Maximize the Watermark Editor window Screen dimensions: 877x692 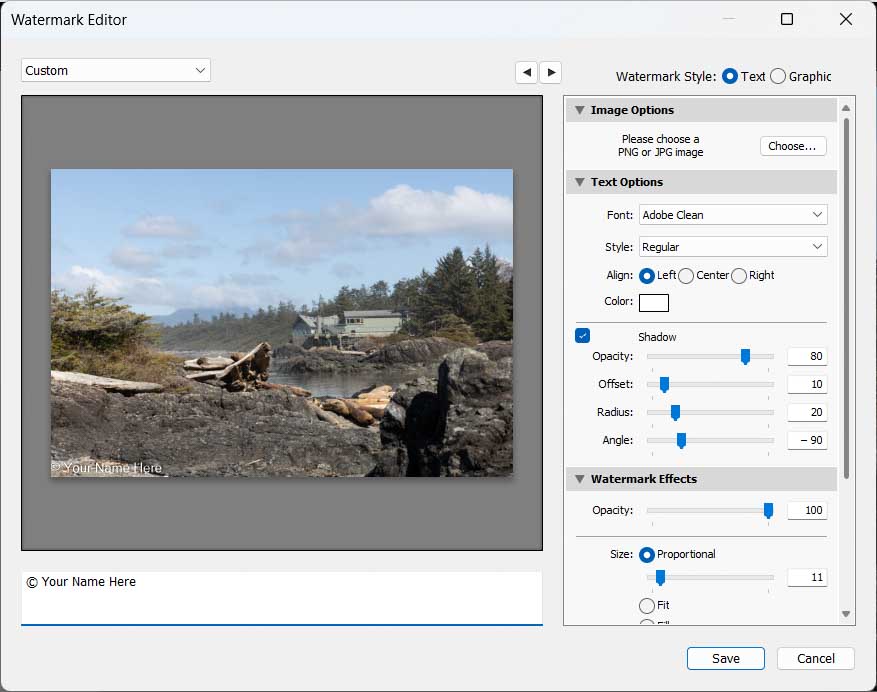pos(786,19)
